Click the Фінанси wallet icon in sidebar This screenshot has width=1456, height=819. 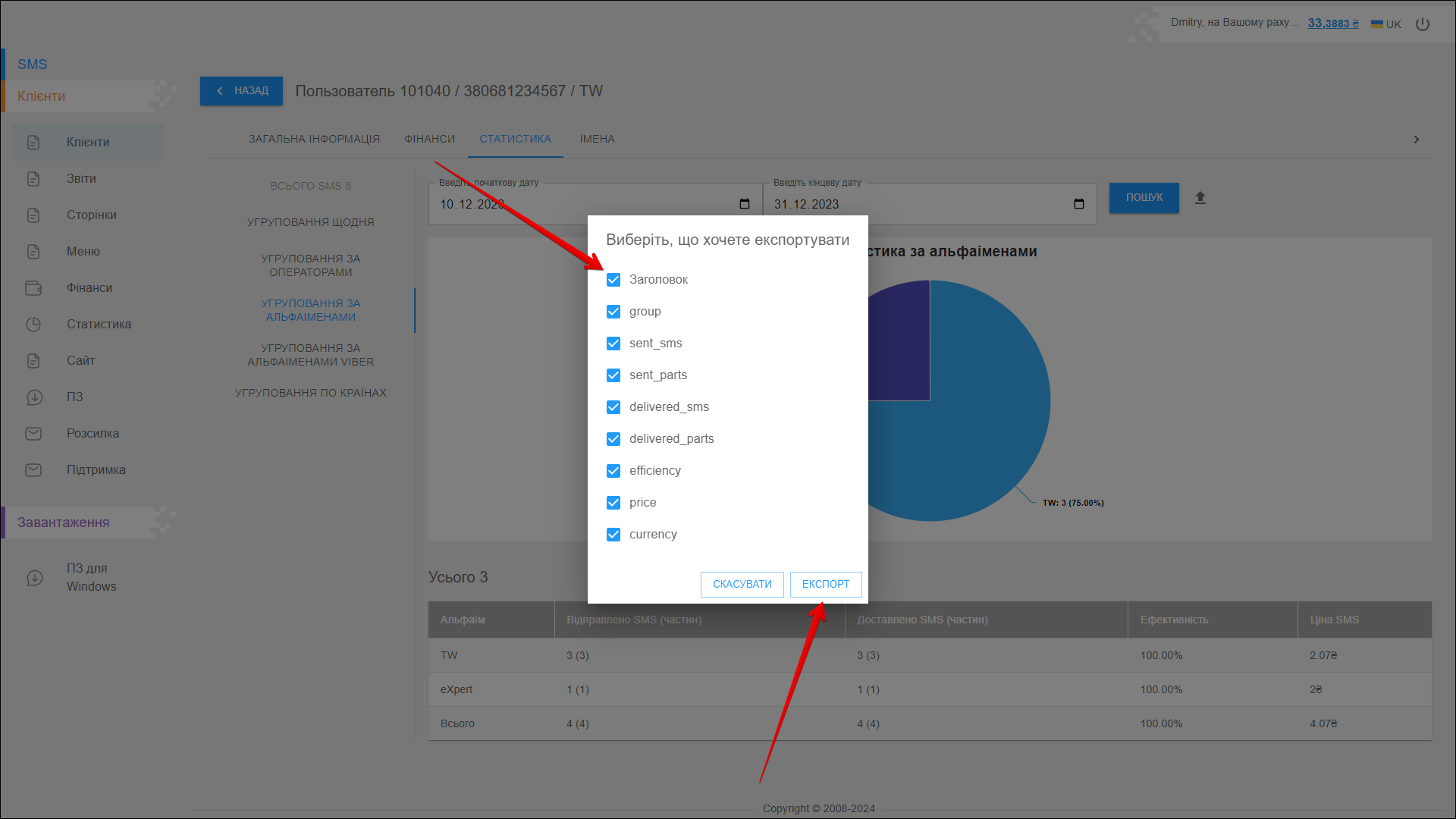tap(33, 288)
